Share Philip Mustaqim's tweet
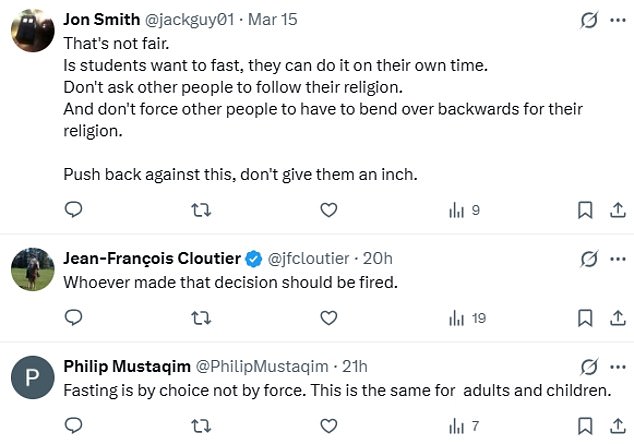This screenshot has width=634, height=444. click(x=615, y=425)
